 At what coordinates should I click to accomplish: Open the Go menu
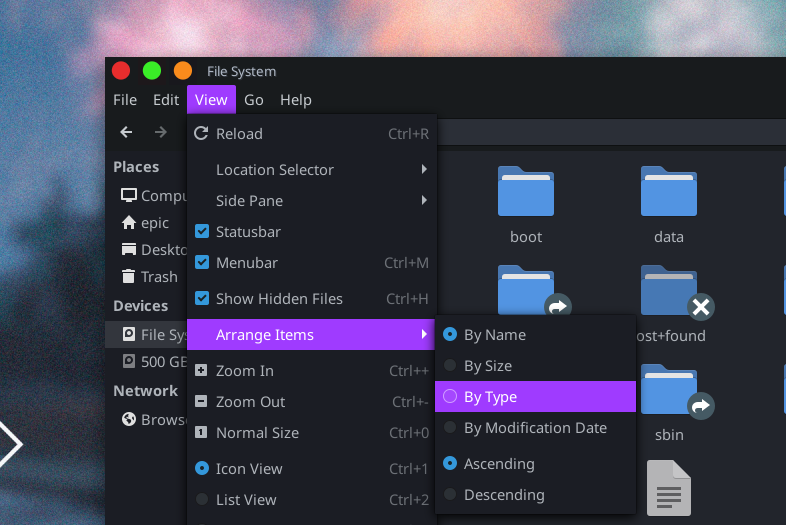click(254, 100)
